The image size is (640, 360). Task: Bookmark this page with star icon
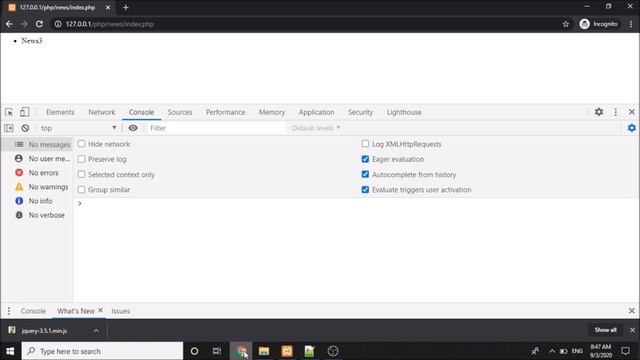566,24
